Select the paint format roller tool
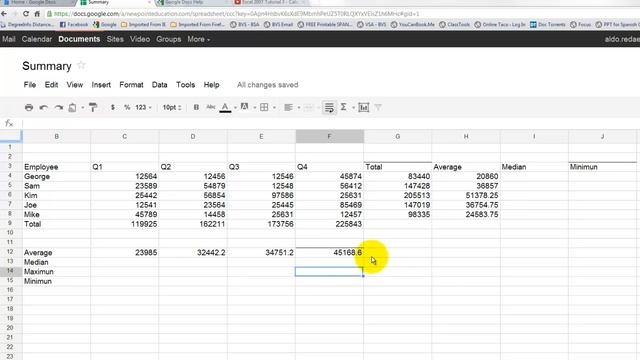 pyautogui.click(x=93, y=107)
